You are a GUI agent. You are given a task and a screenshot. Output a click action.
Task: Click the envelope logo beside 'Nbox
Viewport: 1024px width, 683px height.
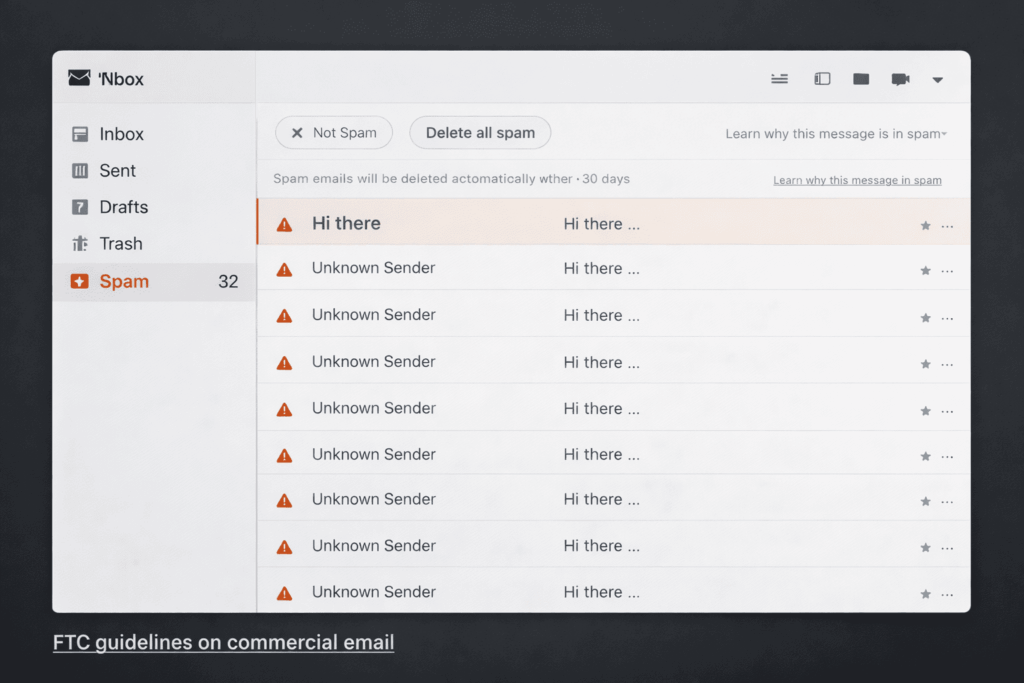pyautogui.click(x=79, y=78)
